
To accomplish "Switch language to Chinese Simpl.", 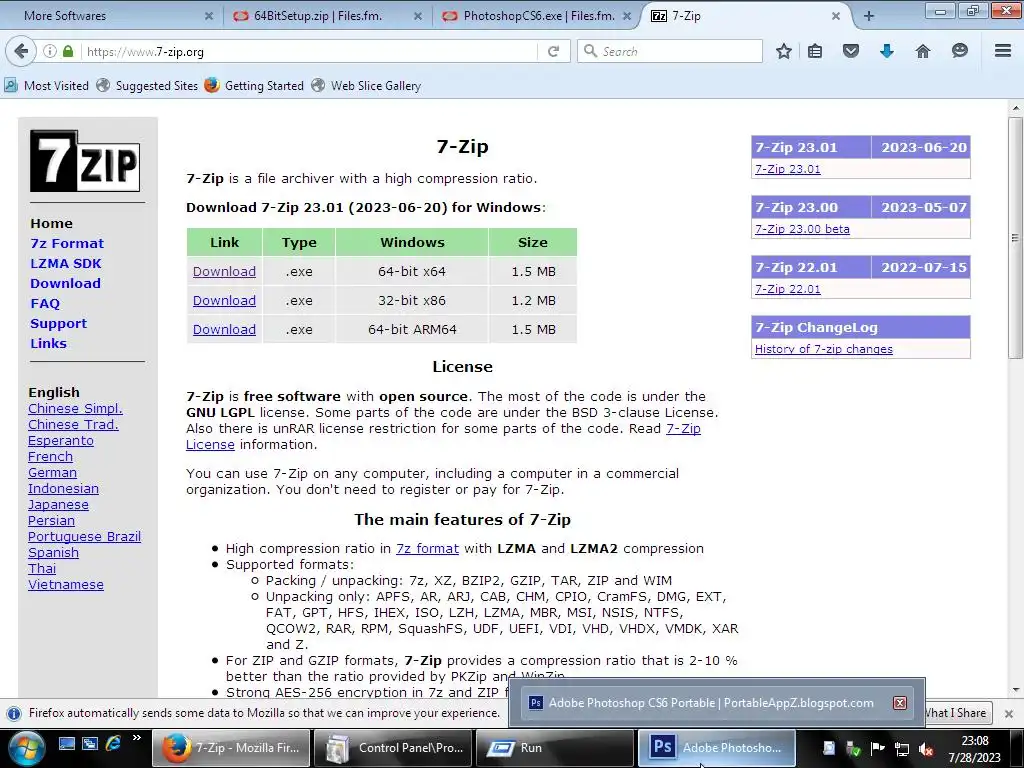I will pos(75,408).
